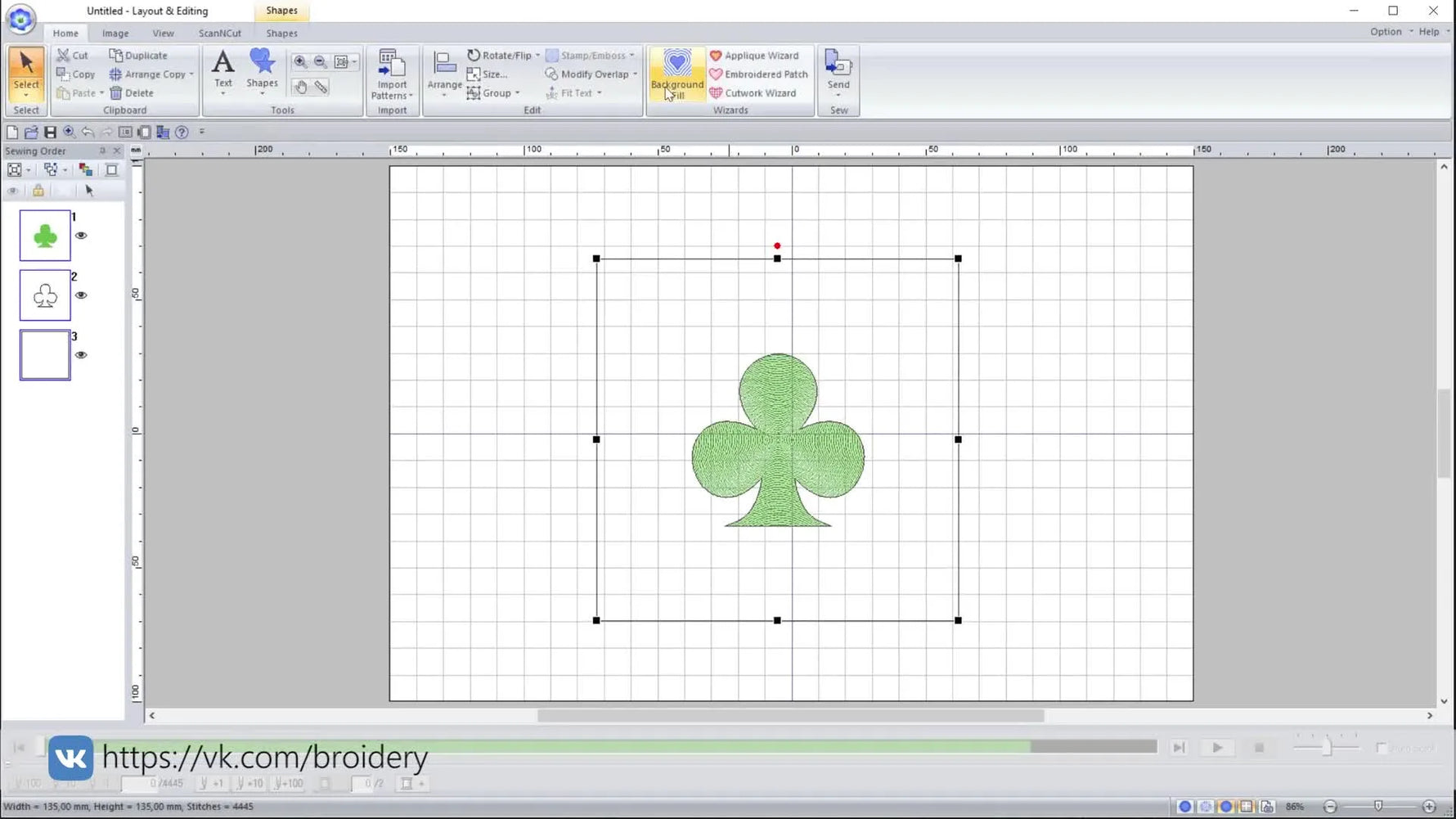Open Import Patterns
This screenshot has width=1456, height=819.
point(392,74)
